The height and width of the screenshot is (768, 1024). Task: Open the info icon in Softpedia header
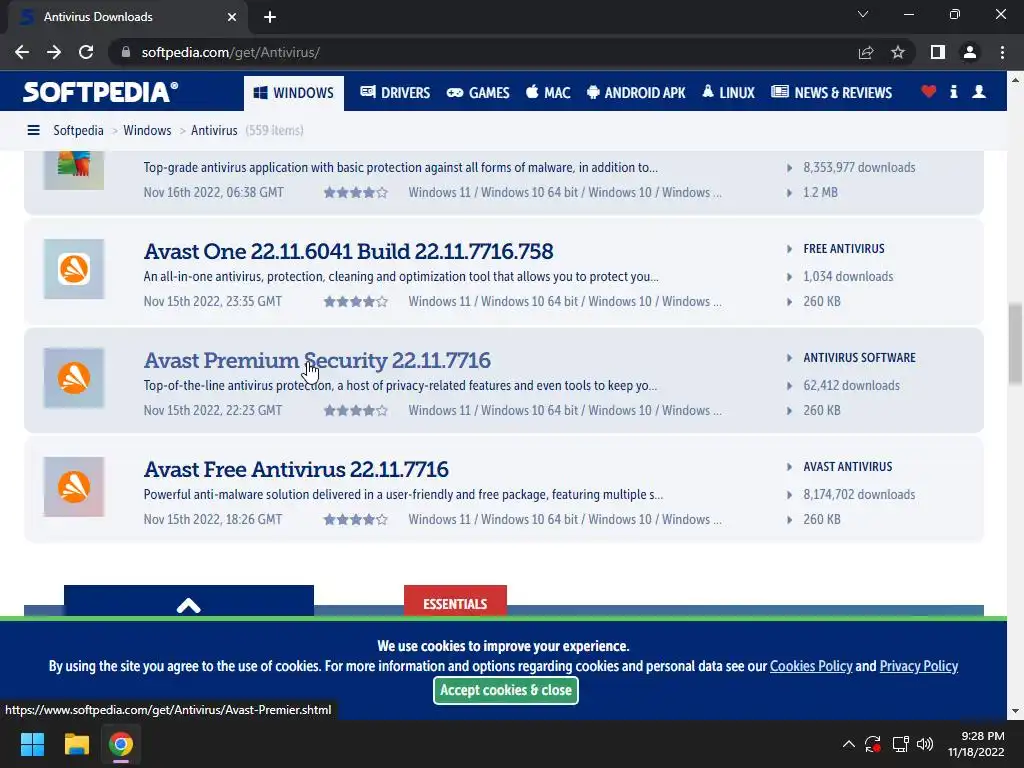coord(954,91)
